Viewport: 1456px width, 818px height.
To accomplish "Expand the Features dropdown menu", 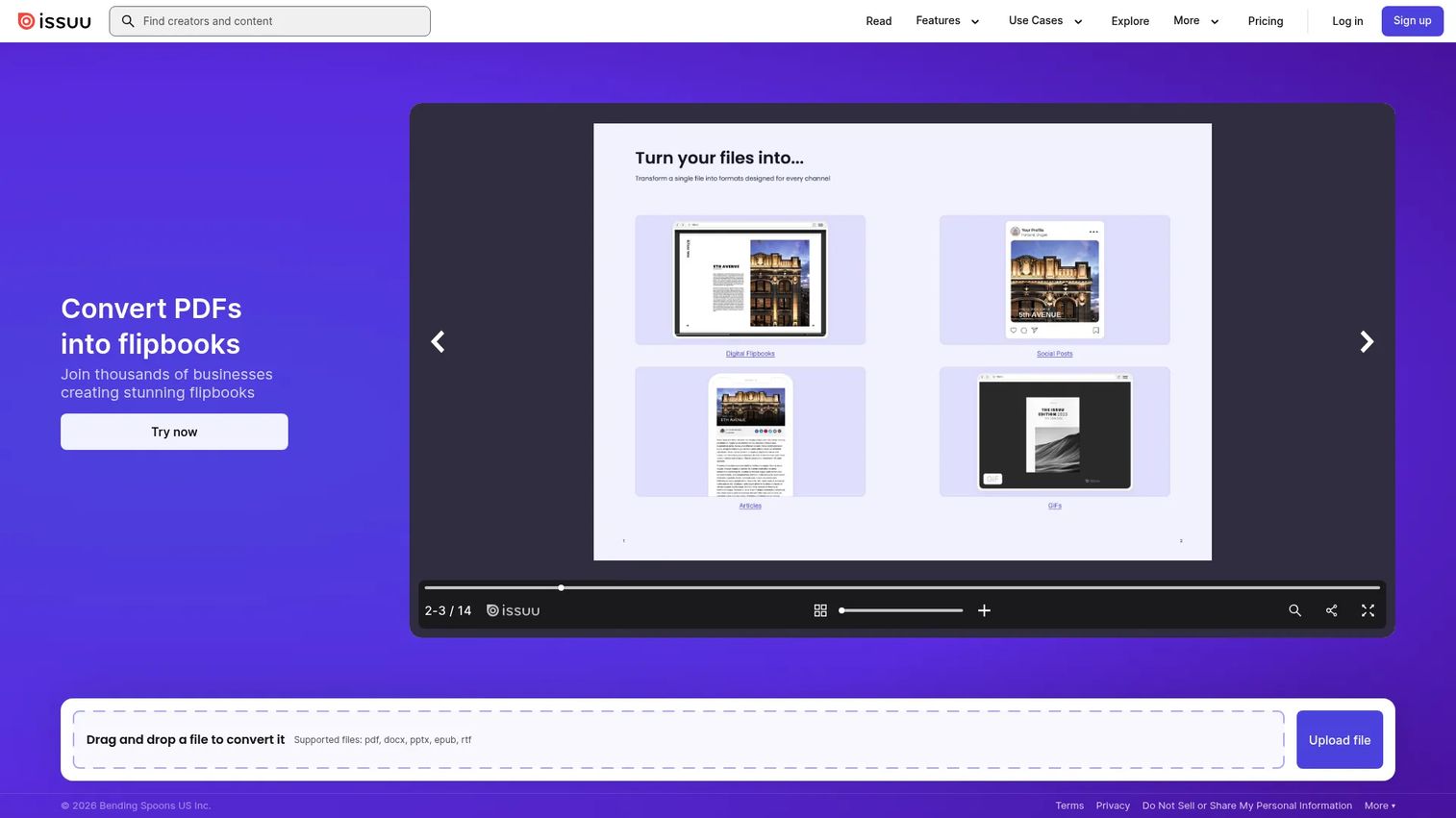I will (x=947, y=21).
